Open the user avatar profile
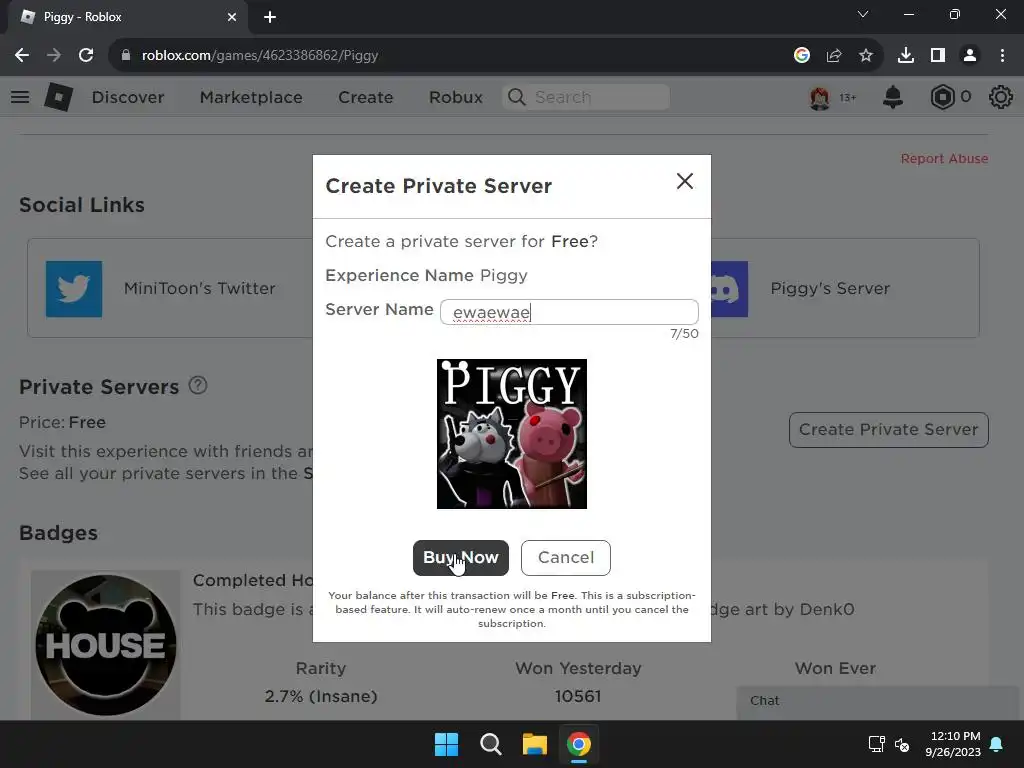The image size is (1024, 768). (820, 97)
